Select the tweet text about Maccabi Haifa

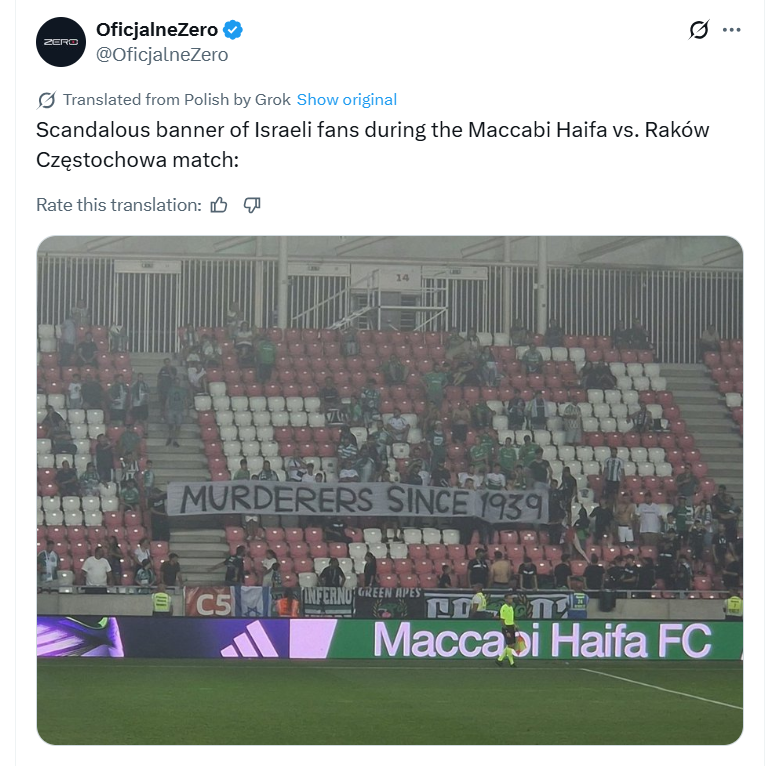click(373, 145)
